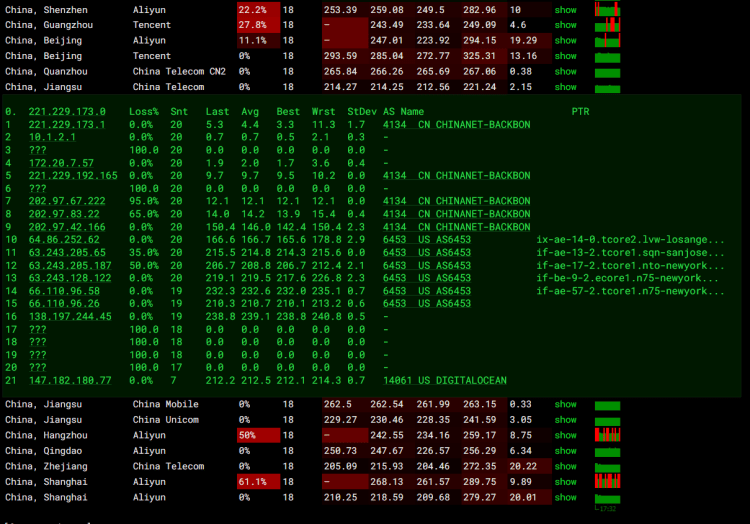Image resolution: width=750 pixels, height=524 pixels.
Task: Open AS 4134 CHINANET-BACKBON link on hop 9
Action: coord(456,227)
